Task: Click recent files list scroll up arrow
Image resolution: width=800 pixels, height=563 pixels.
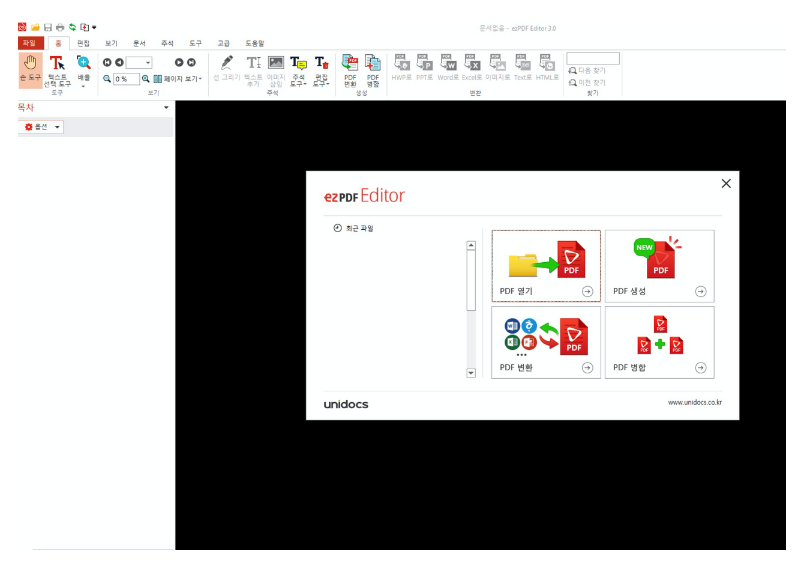Action: 471,246
